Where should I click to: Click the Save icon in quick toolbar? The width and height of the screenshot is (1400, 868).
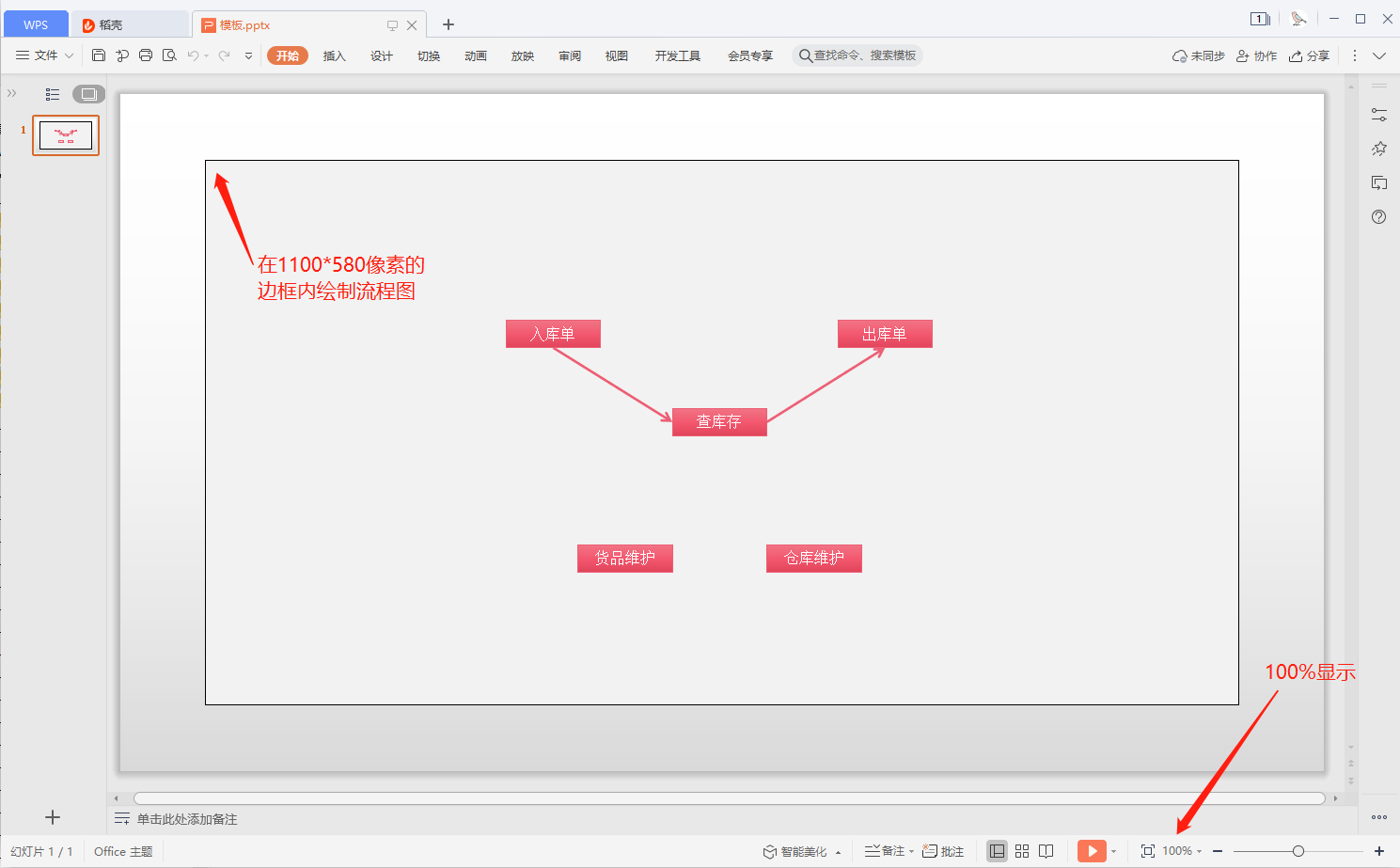(x=99, y=55)
